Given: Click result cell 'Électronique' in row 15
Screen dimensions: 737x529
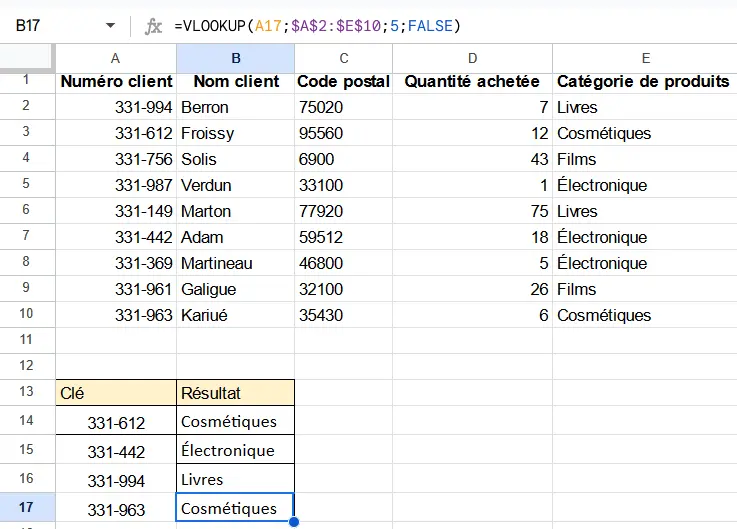Looking at the screenshot, I should pyautogui.click(x=235, y=450).
